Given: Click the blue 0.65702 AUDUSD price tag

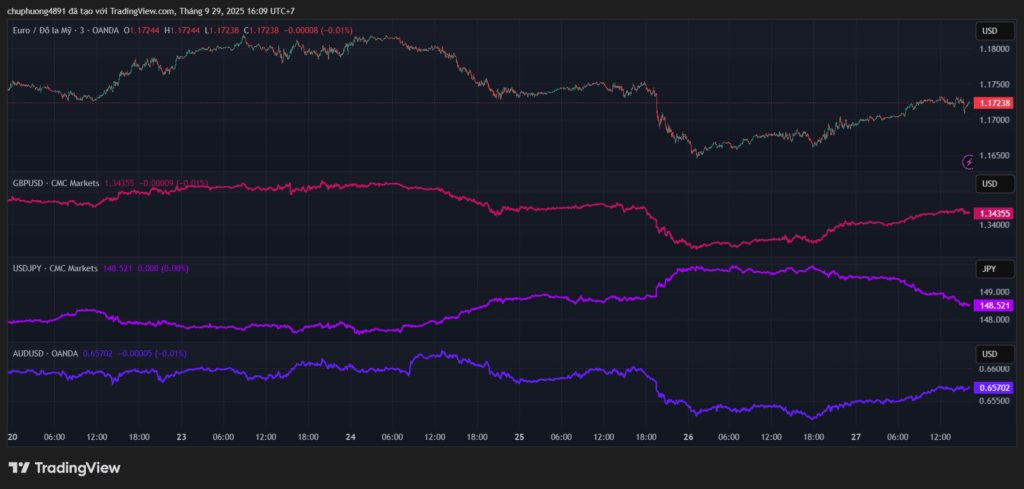Looking at the screenshot, I should click(994, 387).
